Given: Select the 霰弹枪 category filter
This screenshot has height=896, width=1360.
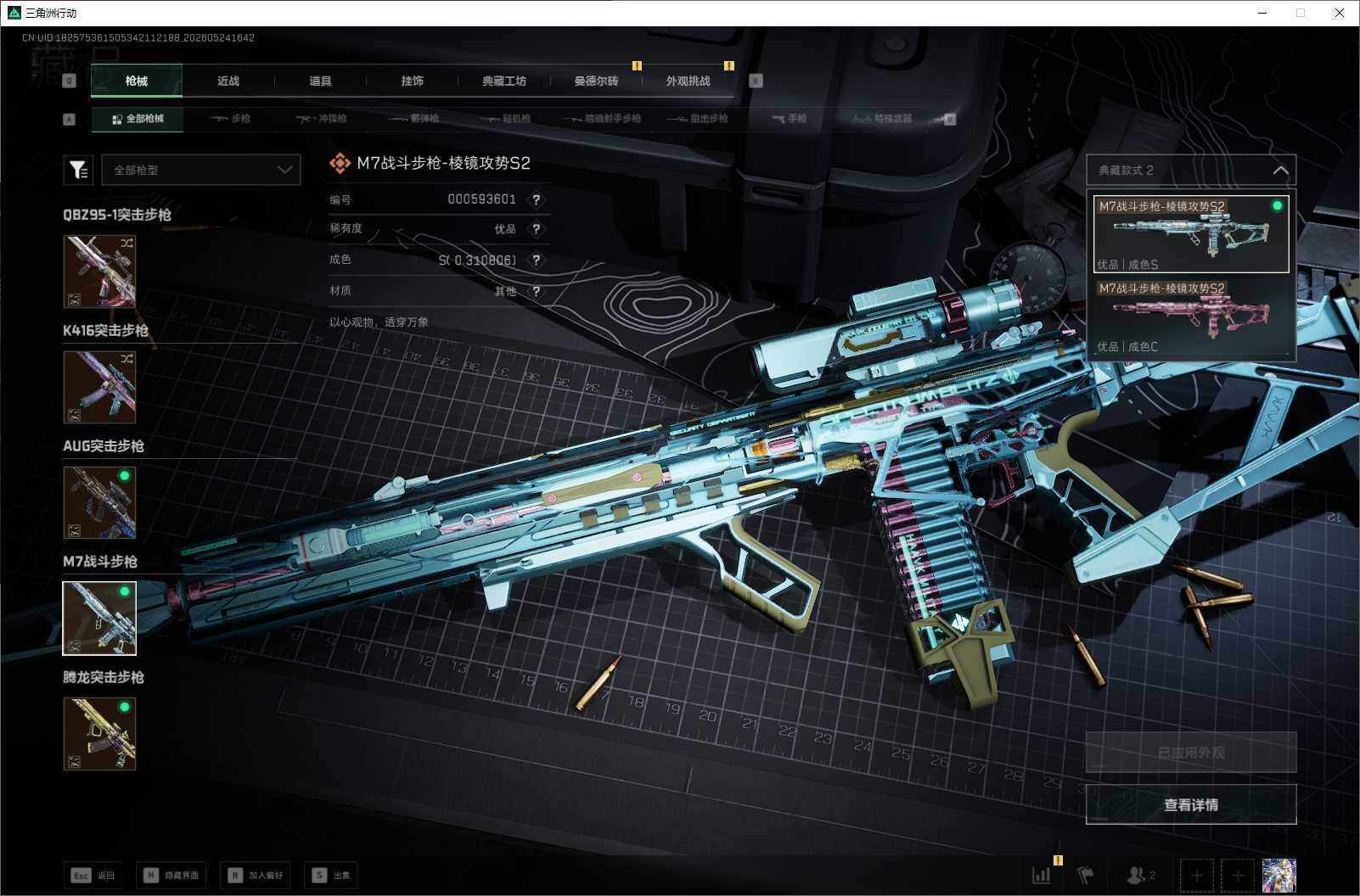Looking at the screenshot, I should coord(413,119).
